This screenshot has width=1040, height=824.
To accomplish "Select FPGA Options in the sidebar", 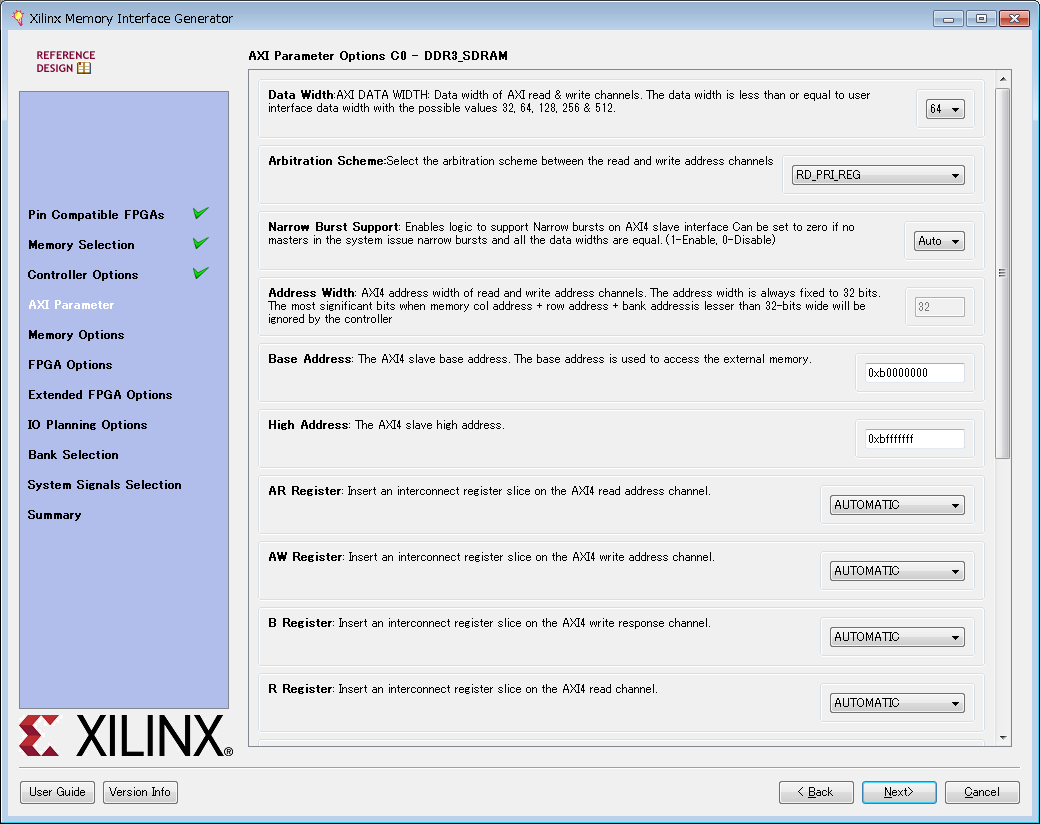I will tap(70, 365).
